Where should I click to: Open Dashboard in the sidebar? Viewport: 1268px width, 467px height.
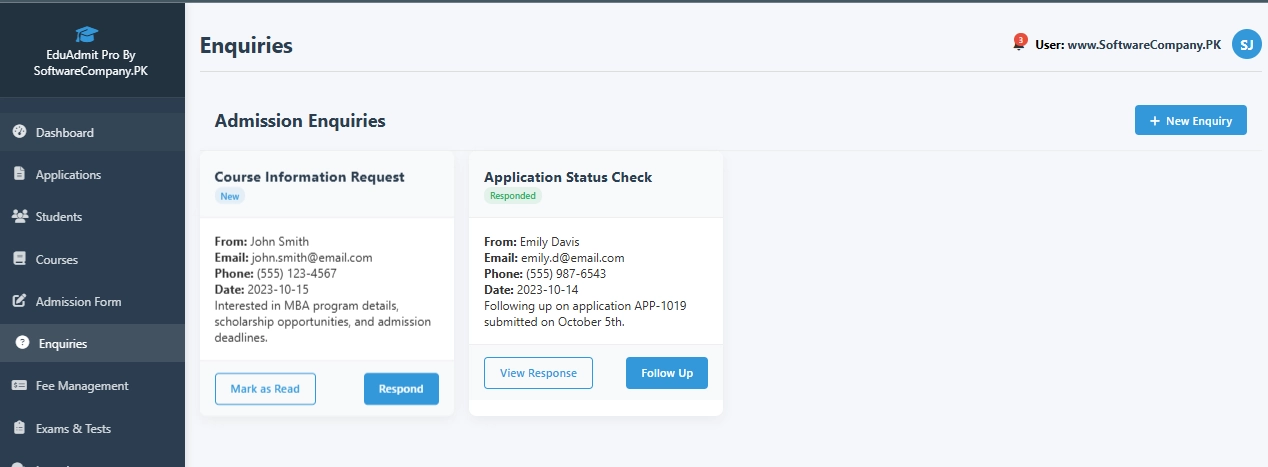tap(92, 132)
